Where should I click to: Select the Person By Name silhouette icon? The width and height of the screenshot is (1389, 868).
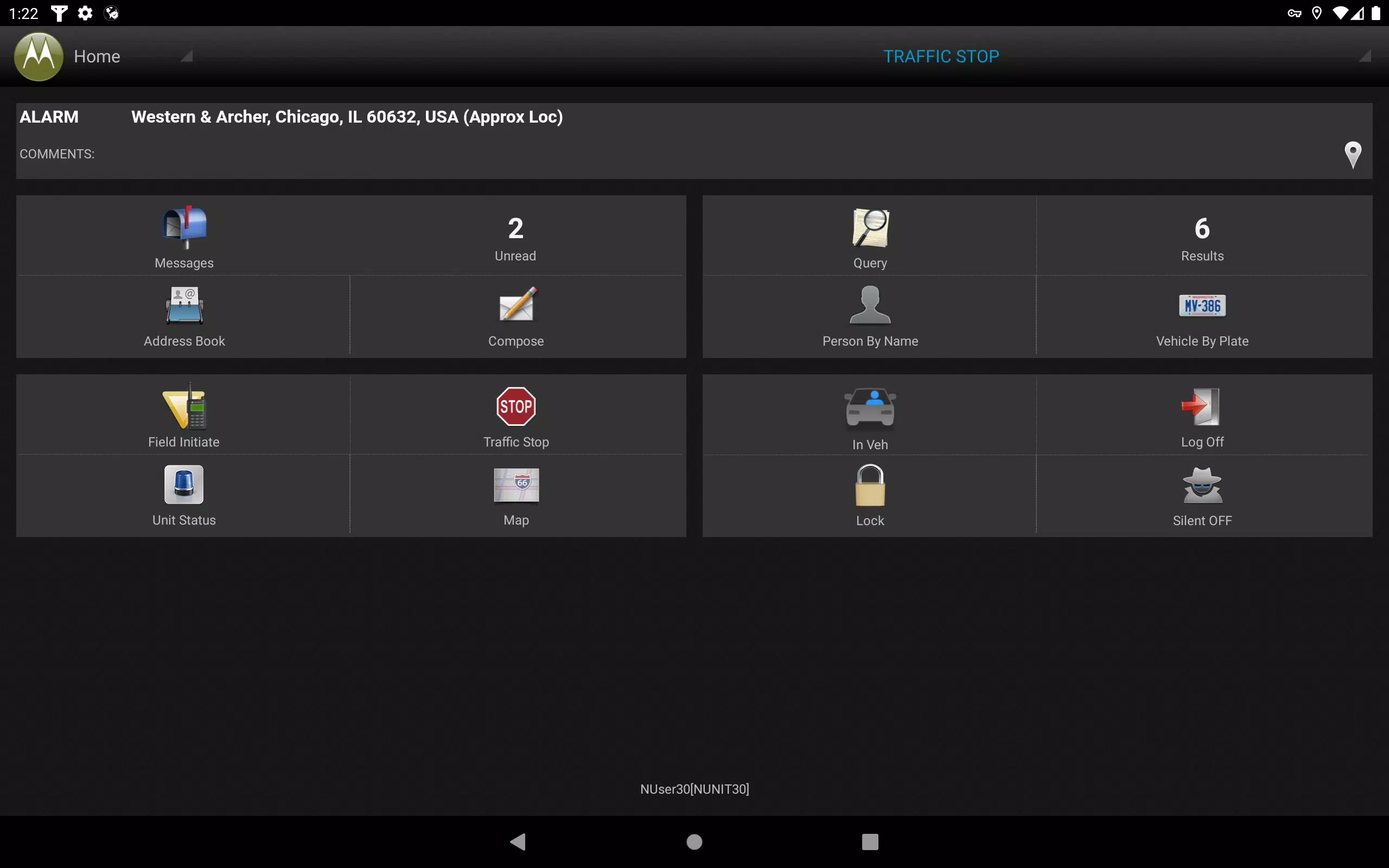point(870,305)
